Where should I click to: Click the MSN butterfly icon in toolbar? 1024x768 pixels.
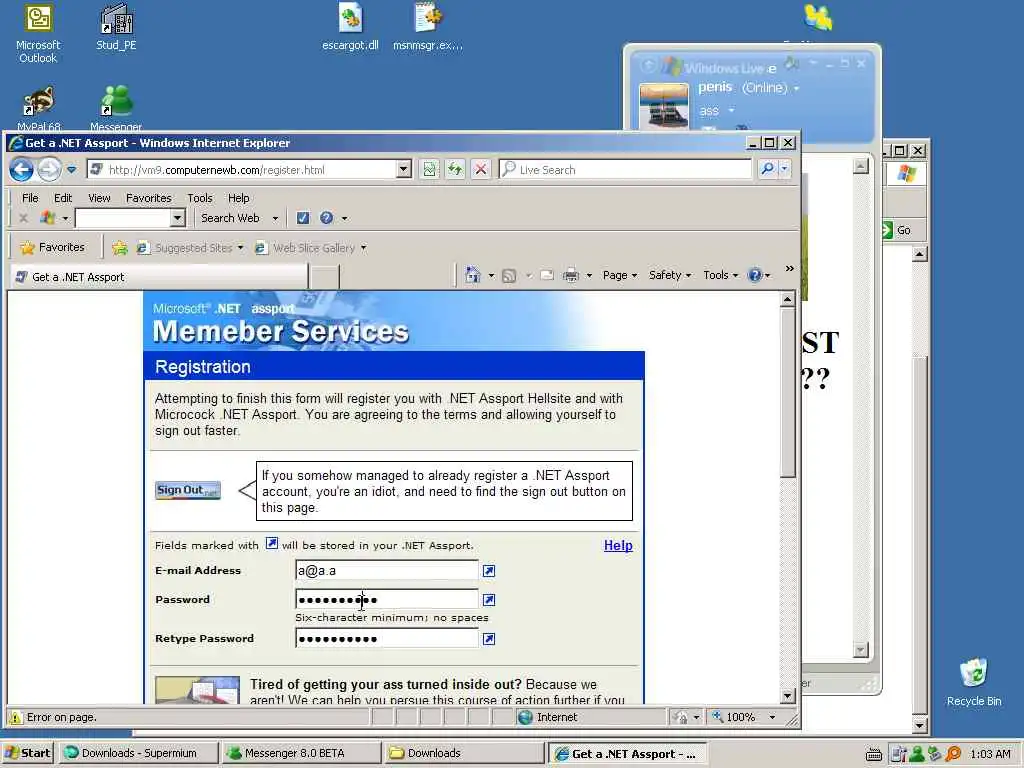48,217
